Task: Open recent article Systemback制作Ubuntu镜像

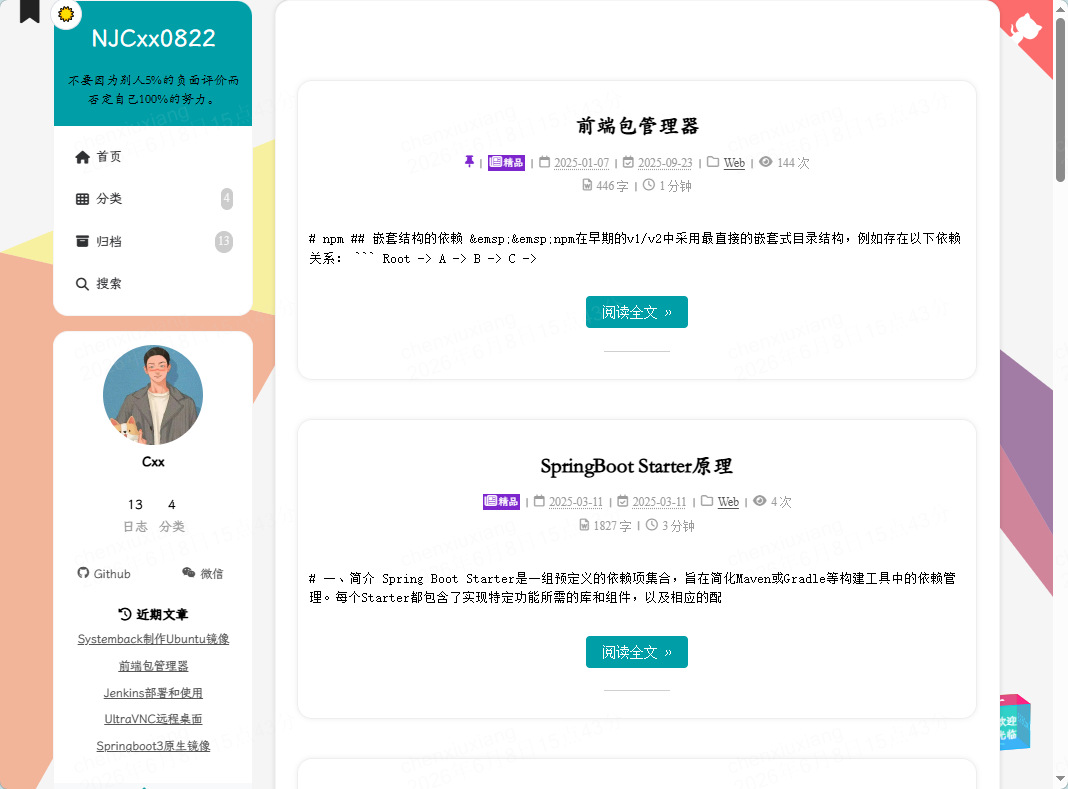Action: [153, 639]
